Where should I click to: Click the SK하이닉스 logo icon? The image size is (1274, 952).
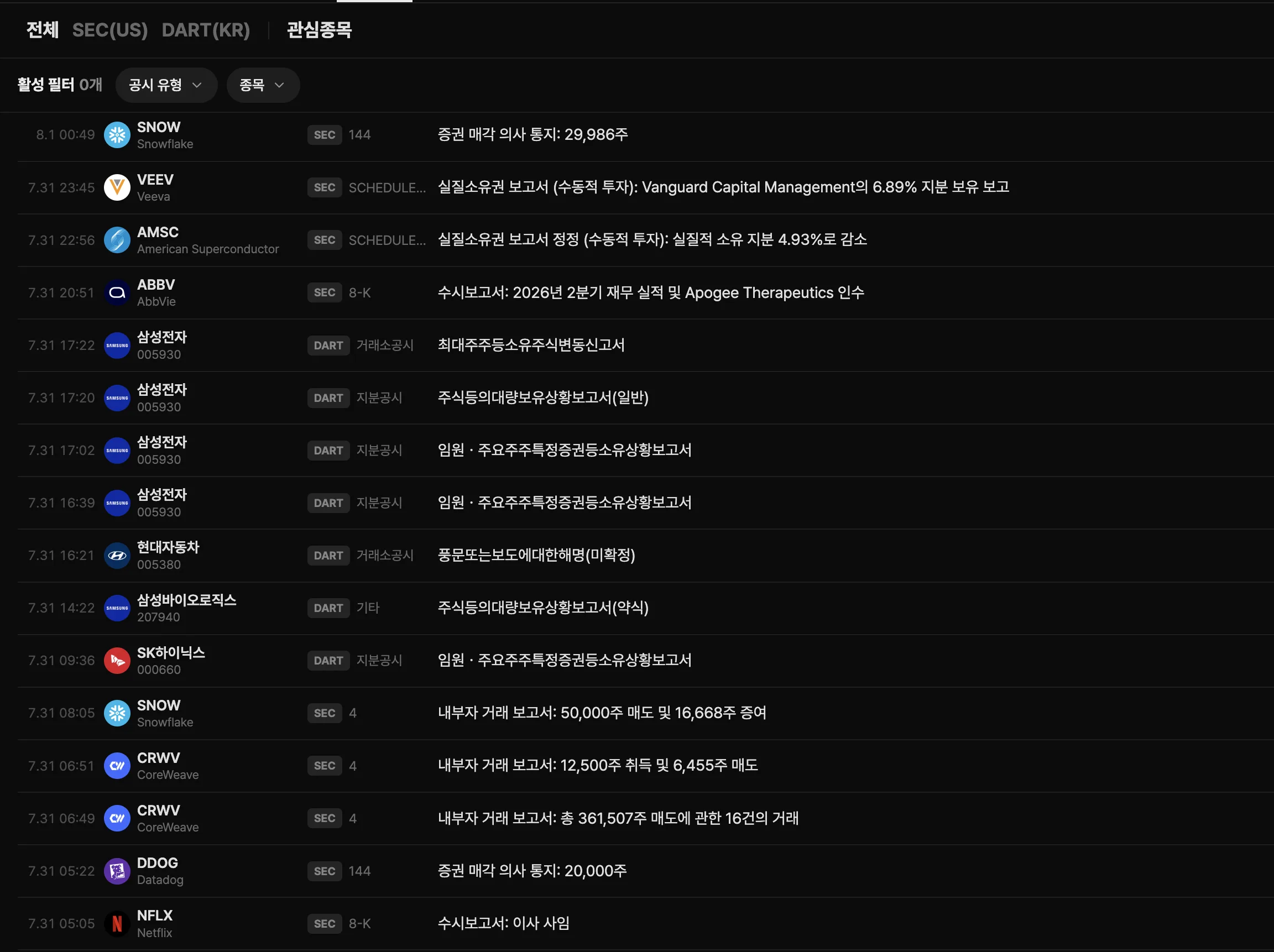[x=117, y=661]
